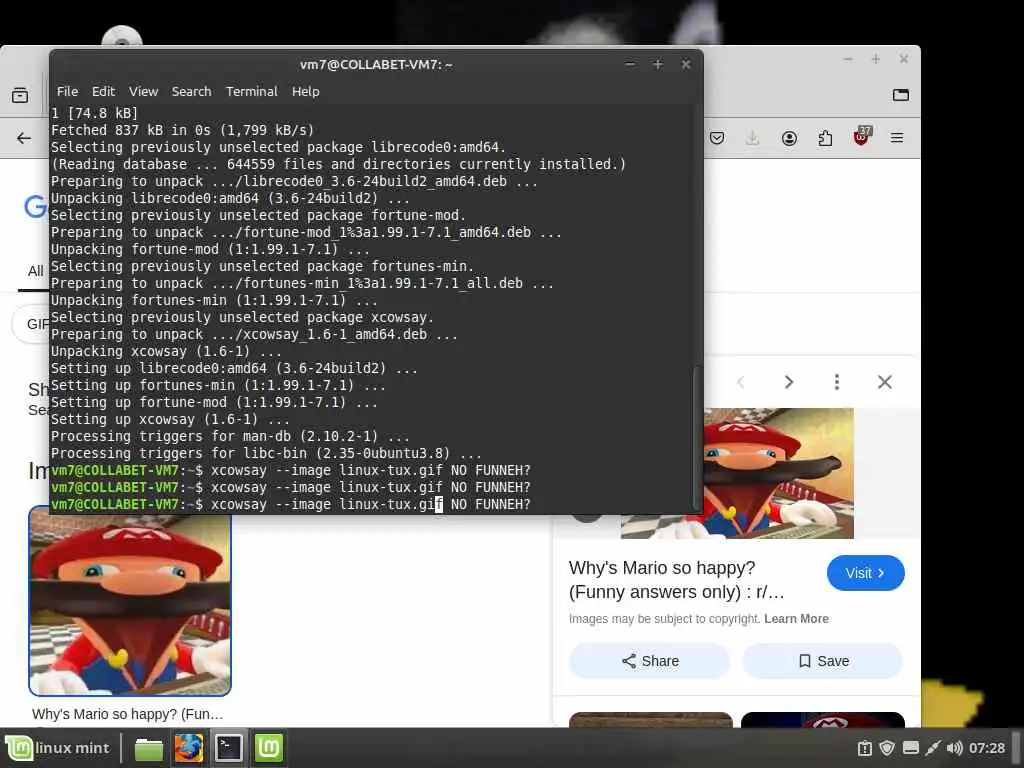Open Firefox recent browsing tabs icon
Screen dimensions: 1024x768
click(20, 95)
